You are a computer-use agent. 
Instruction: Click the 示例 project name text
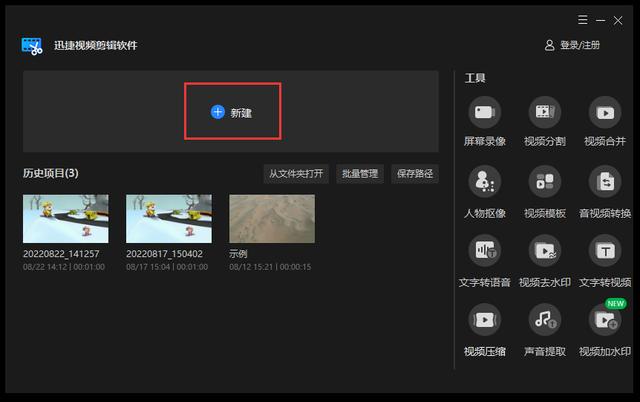pyautogui.click(x=238, y=254)
